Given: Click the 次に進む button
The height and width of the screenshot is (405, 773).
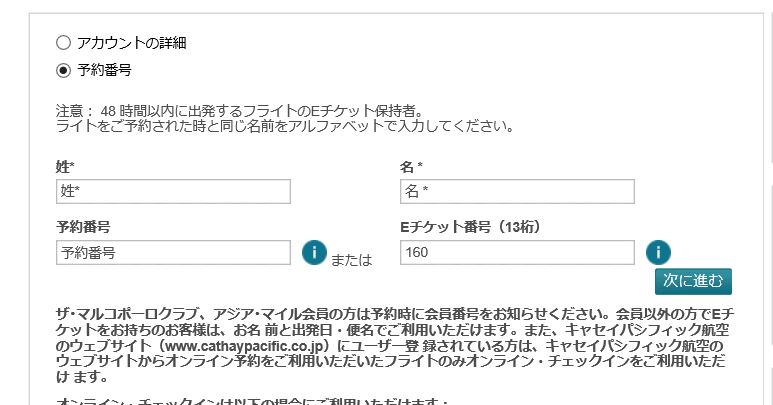Looking at the screenshot, I should point(693,281).
